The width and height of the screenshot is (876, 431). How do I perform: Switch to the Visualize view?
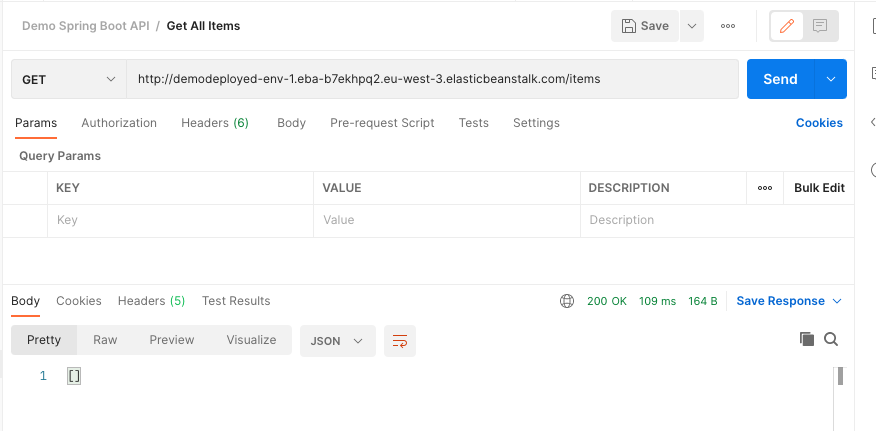251,340
